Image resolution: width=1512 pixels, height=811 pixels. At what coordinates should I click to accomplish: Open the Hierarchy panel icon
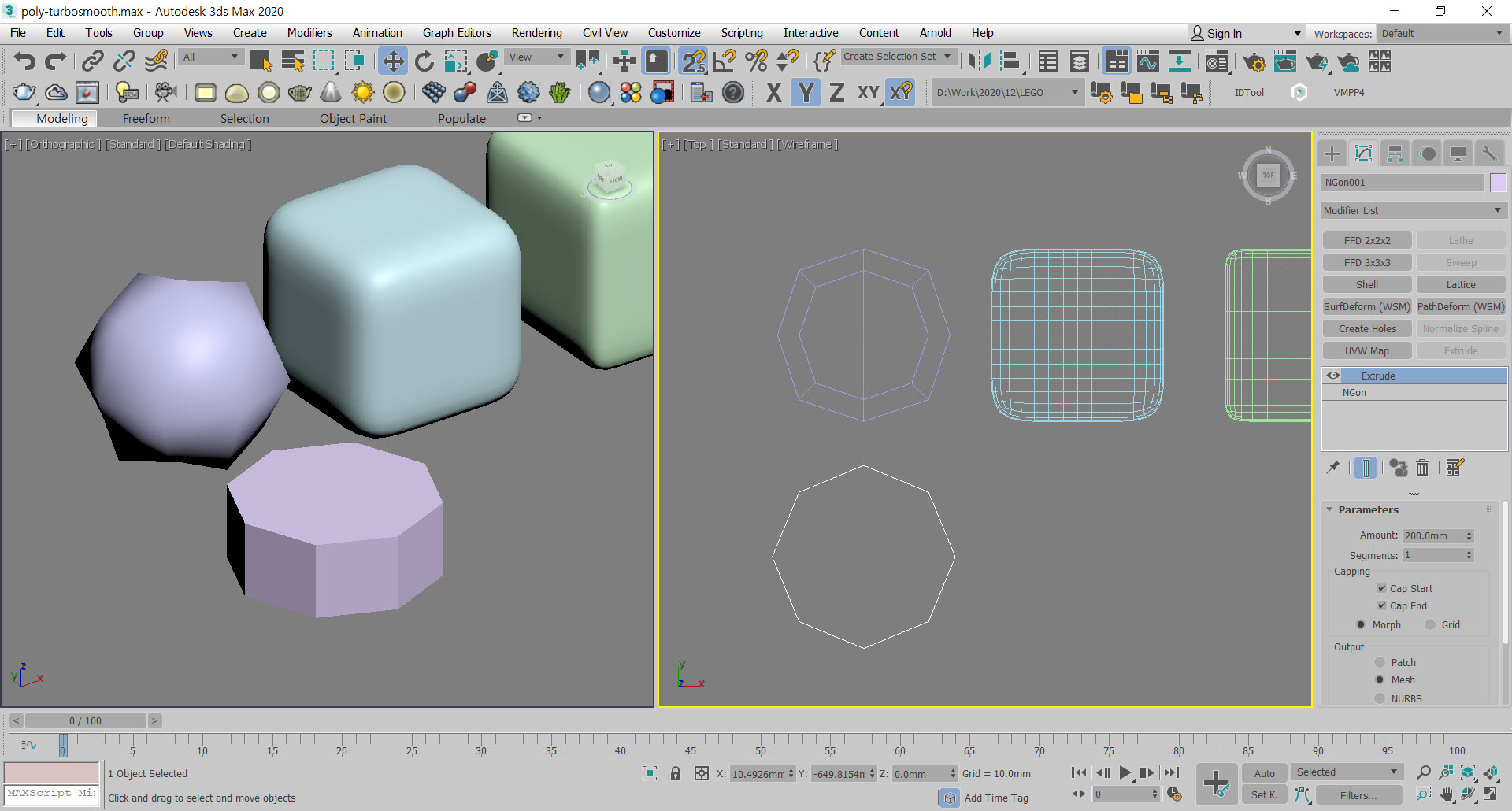tap(1395, 154)
